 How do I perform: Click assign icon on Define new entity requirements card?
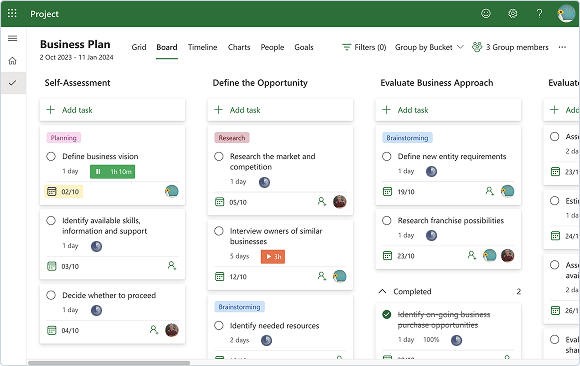pos(490,191)
